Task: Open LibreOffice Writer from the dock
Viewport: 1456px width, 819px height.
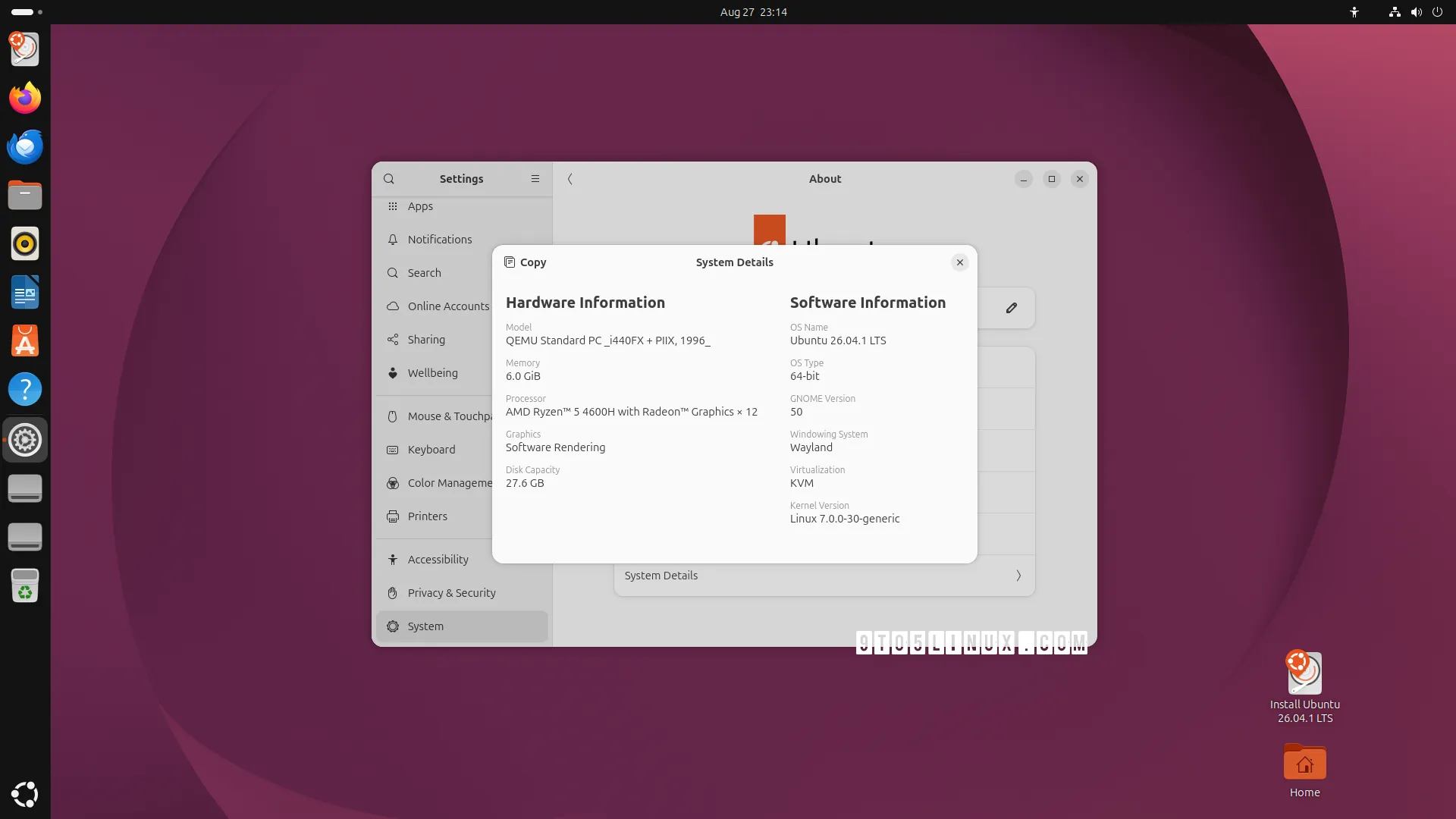Action: 25,292
